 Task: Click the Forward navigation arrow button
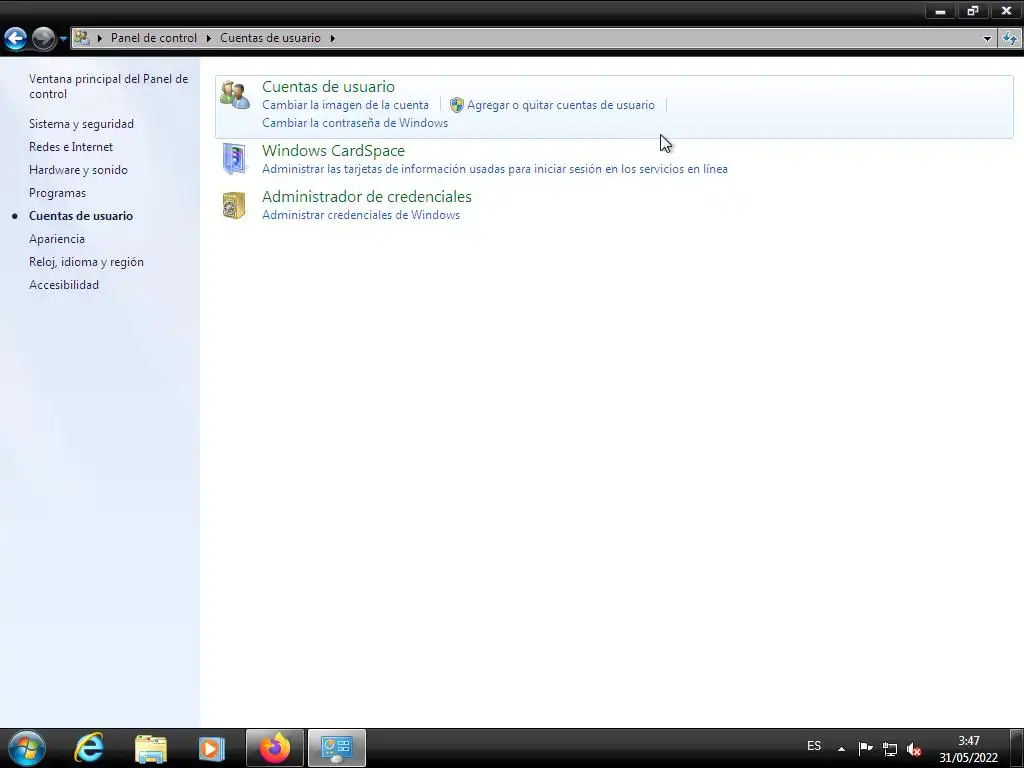(x=44, y=39)
